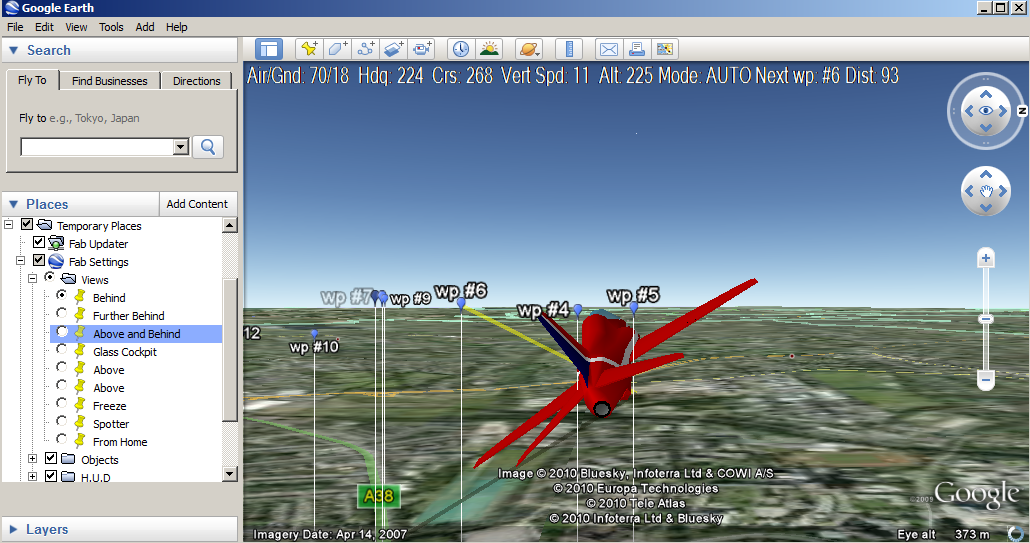
Task: Open the View menu
Action: pos(76,27)
